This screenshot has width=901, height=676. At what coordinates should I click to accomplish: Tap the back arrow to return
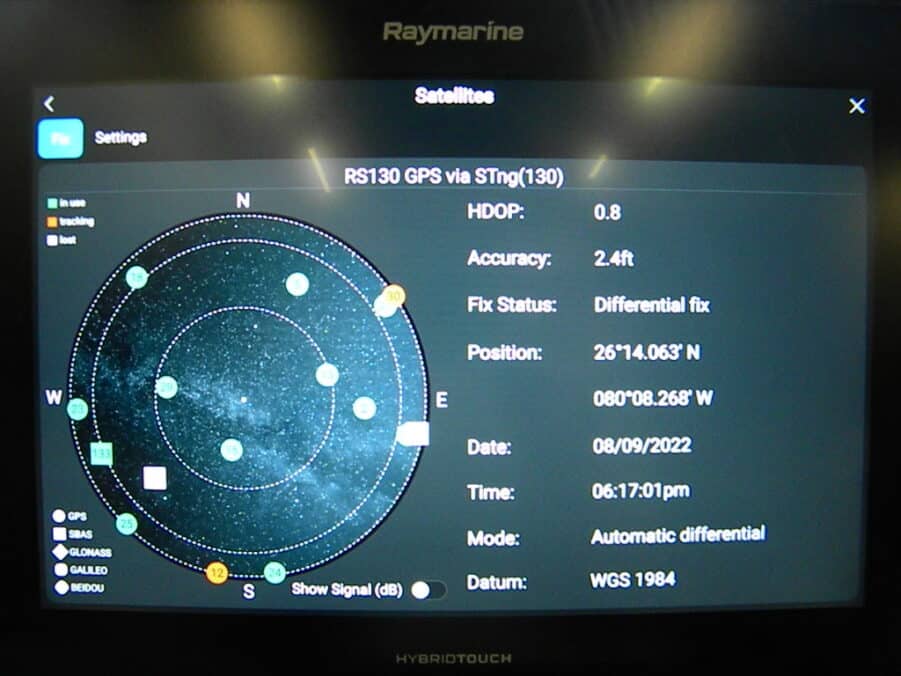tap(48, 103)
